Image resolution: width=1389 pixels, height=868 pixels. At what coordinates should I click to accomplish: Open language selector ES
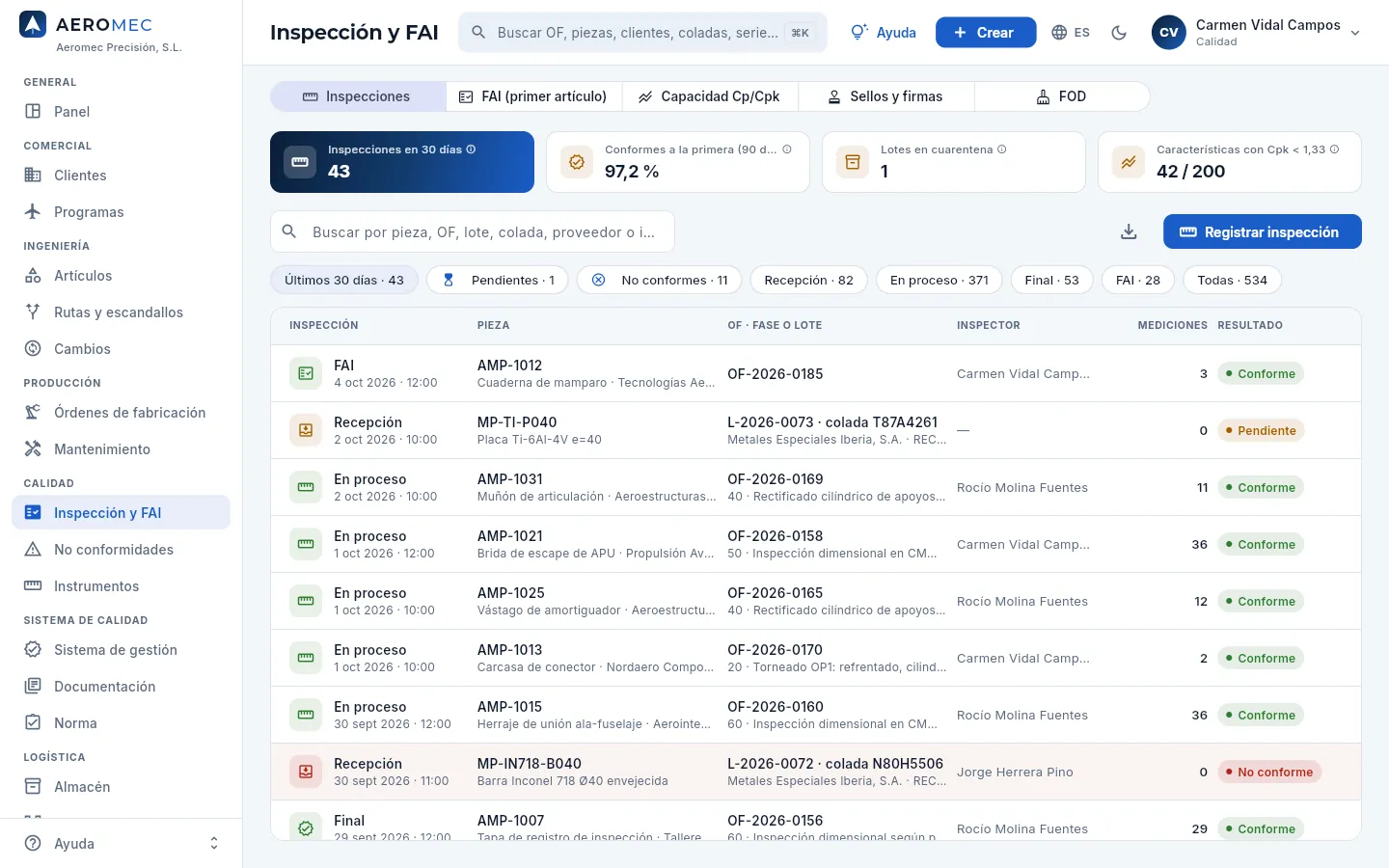1071,33
